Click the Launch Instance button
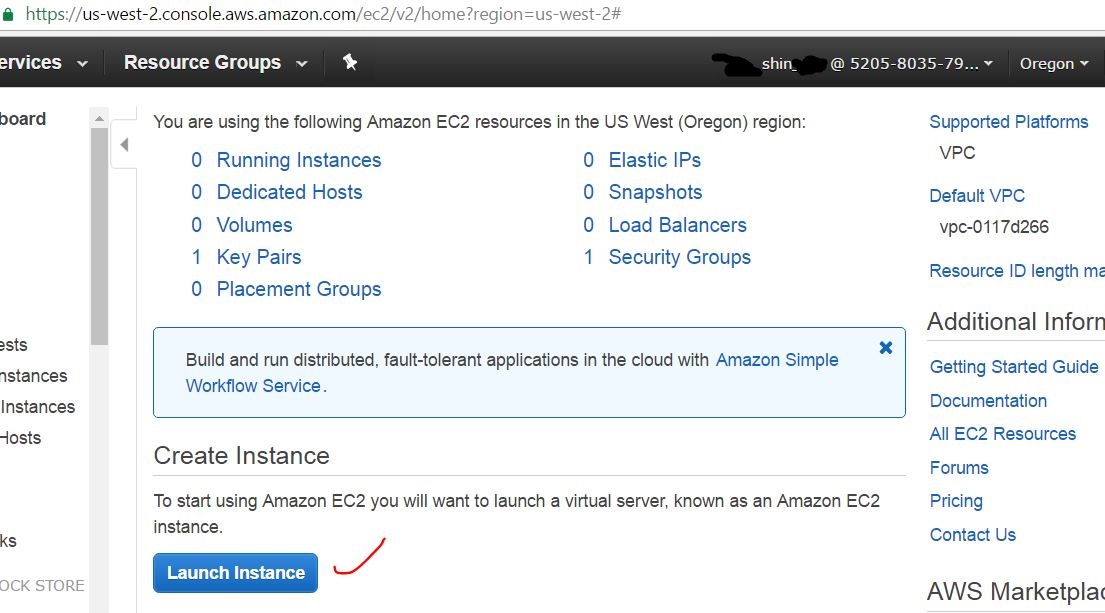This screenshot has height=613, width=1105. (x=235, y=573)
